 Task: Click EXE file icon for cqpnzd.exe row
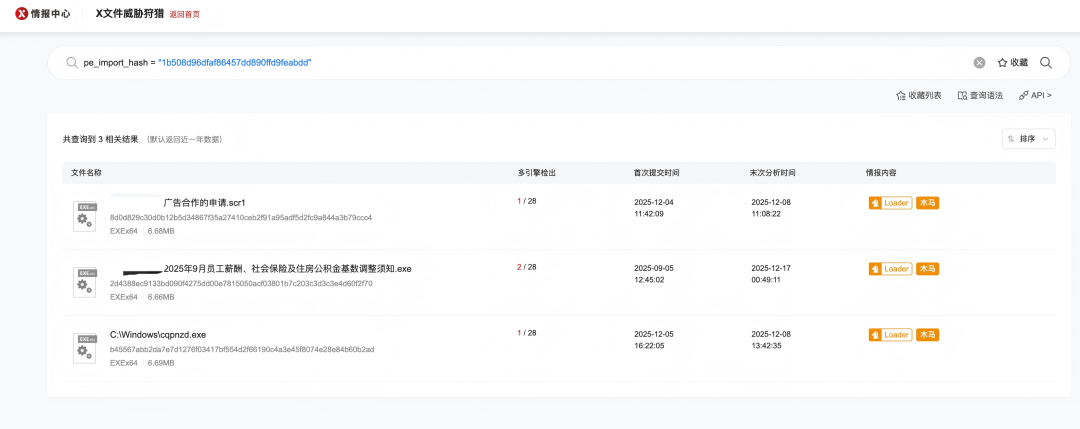coord(84,348)
